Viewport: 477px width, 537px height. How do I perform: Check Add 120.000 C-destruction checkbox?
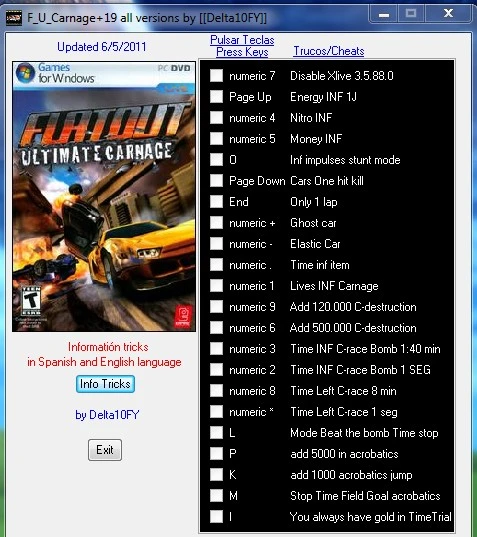tap(216, 307)
